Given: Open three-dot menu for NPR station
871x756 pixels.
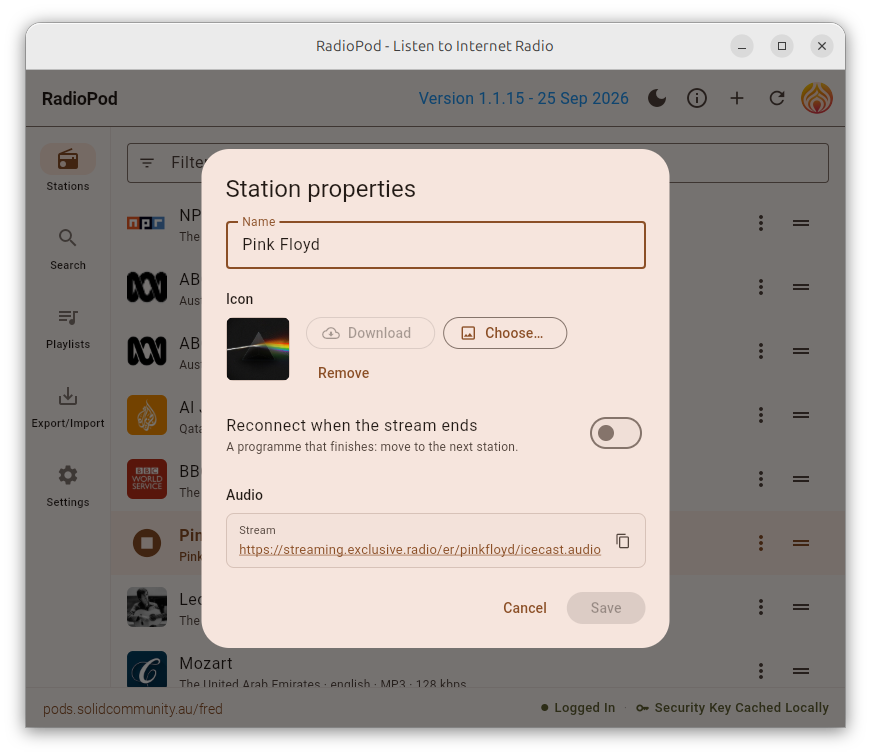Looking at the screenshot, I should (761, 223).
